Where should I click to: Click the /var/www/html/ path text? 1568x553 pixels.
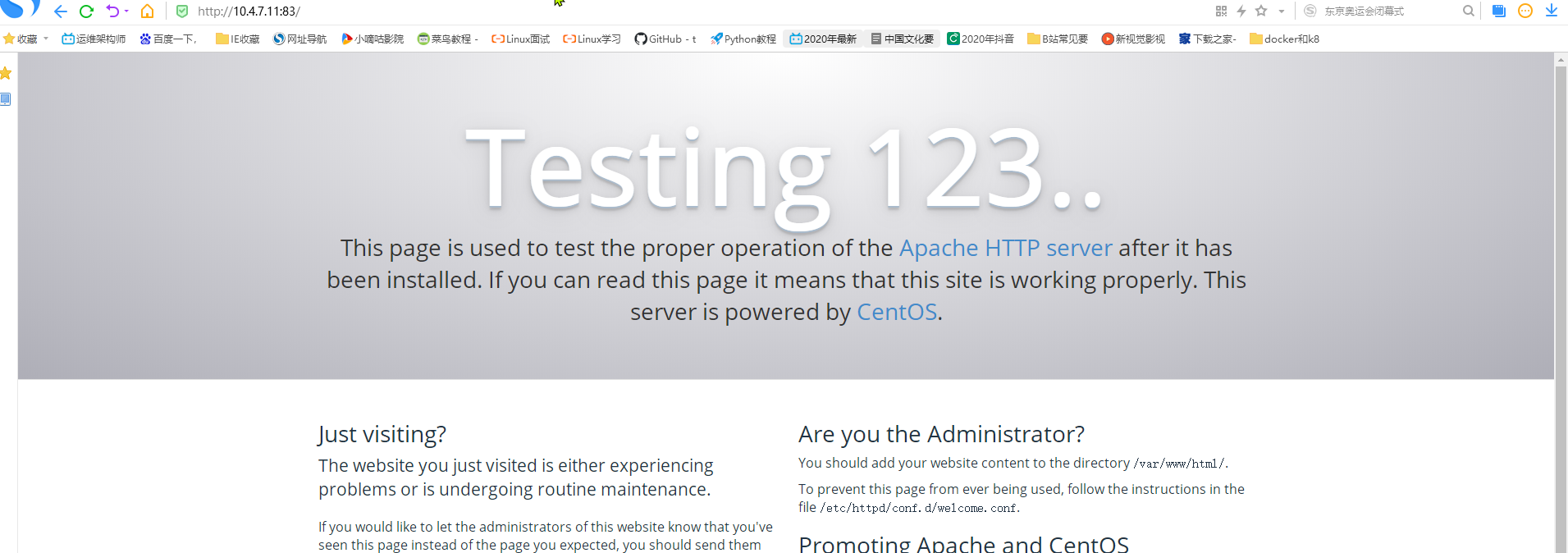coord(1179,464)
